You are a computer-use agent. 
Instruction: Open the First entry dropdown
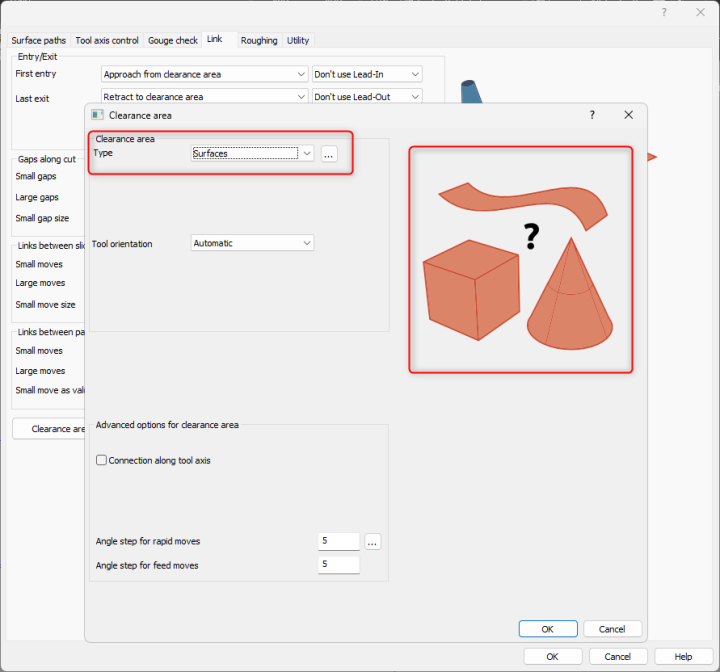(x=204, y=74)
